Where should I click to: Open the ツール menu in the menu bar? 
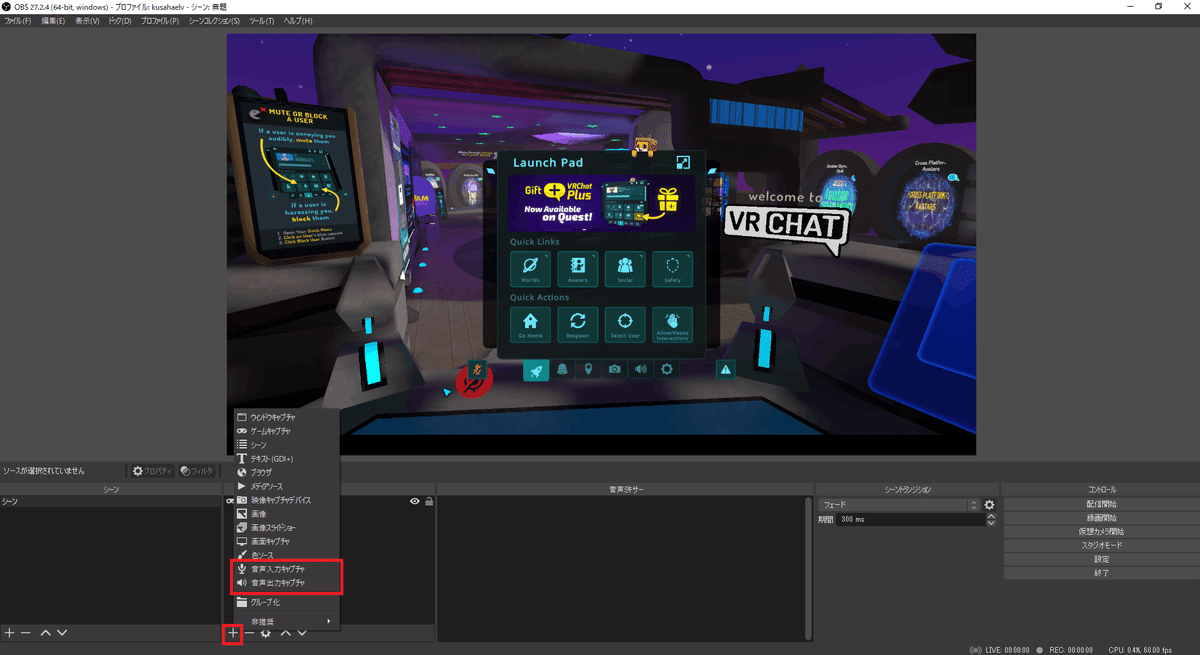coord(260,20)
